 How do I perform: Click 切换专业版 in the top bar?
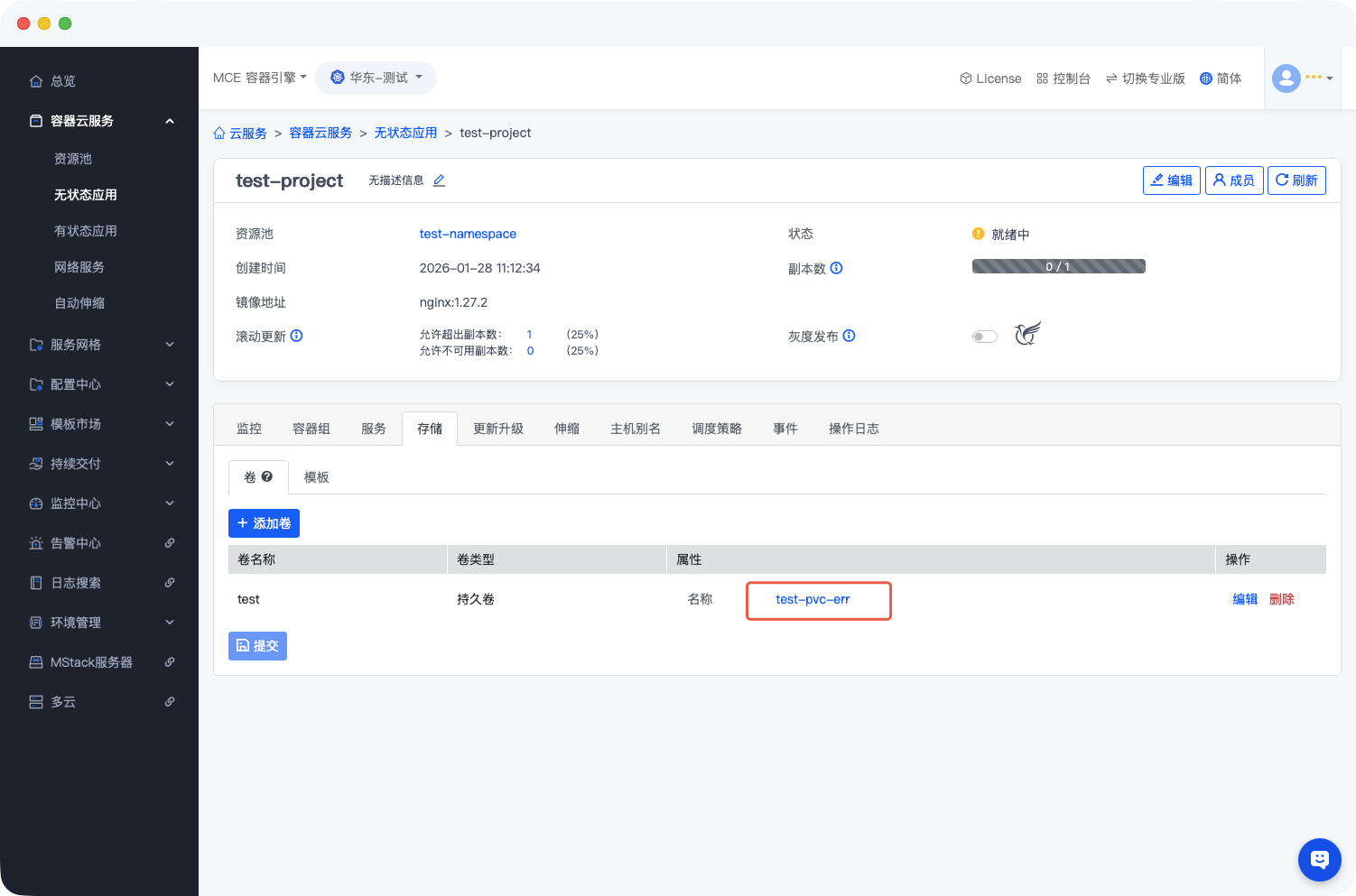click(x=1145, y=79)
